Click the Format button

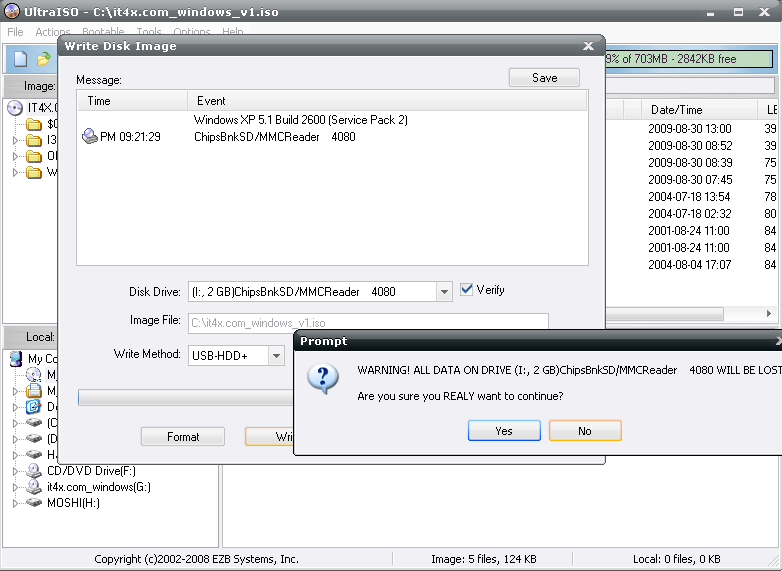183,437
